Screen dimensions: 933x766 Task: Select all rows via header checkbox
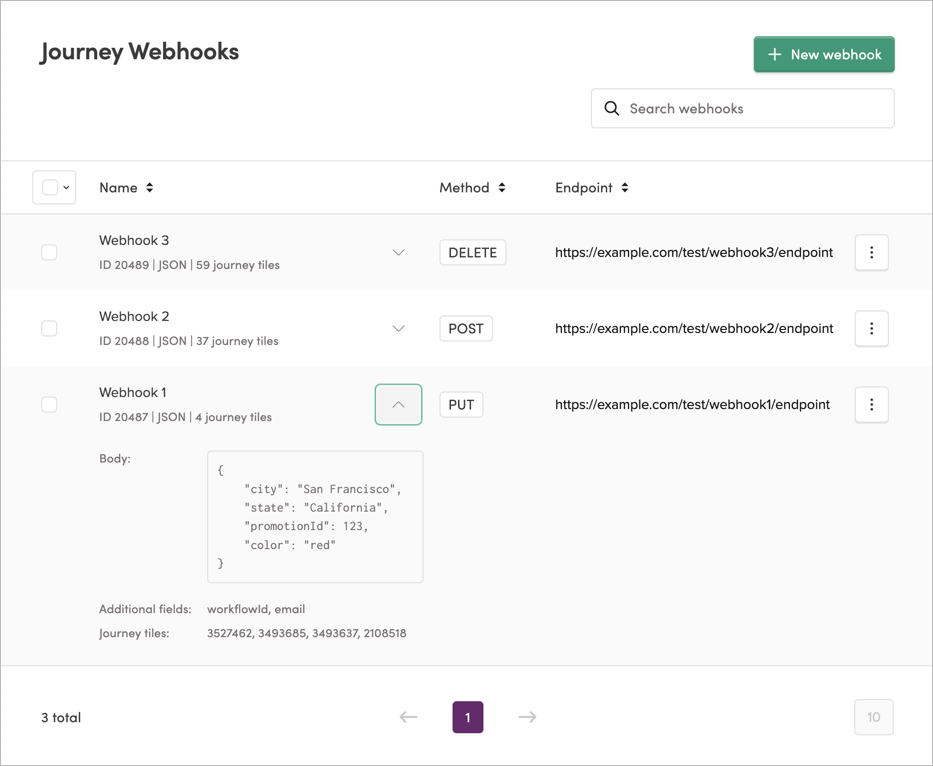pyautogui.click(x=48, y=187)
